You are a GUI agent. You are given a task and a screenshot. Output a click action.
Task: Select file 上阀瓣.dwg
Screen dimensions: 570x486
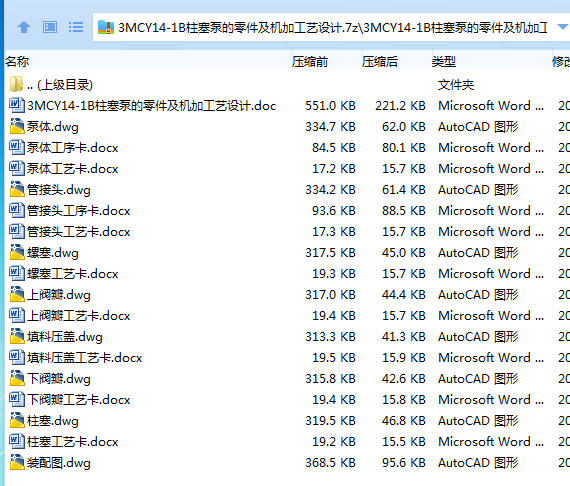(x=59, y=295)
